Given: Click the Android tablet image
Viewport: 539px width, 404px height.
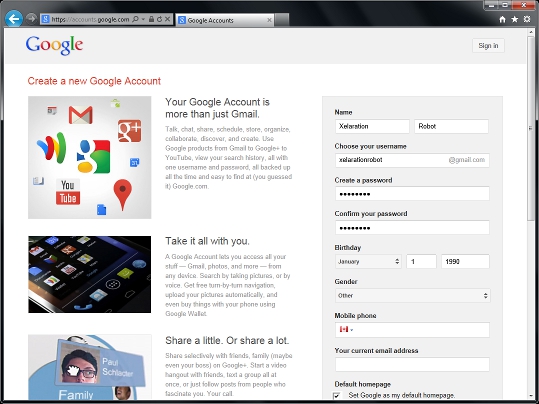Looking at the screenshot, I should (90, 274).
